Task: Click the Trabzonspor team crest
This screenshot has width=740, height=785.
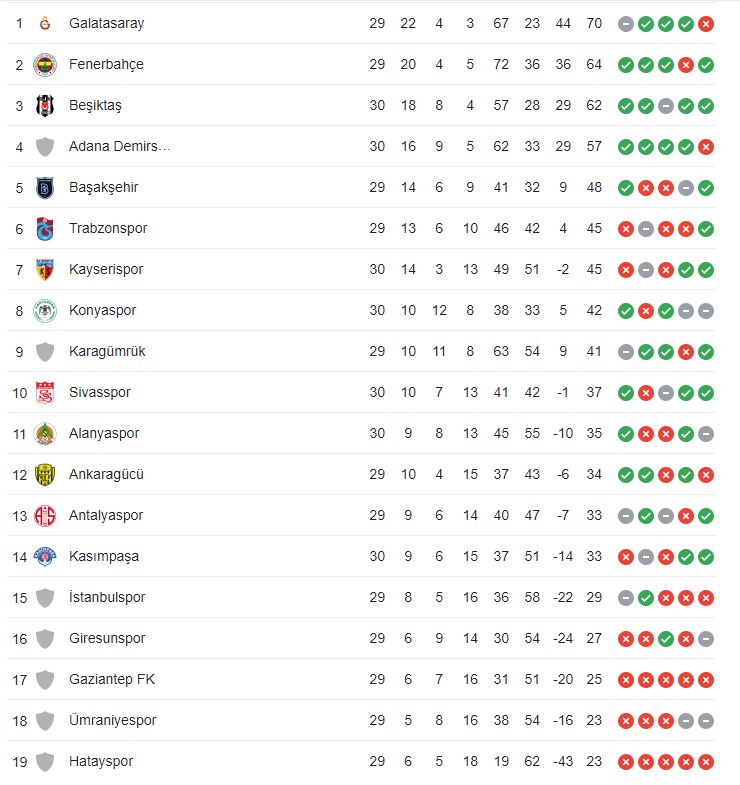Action: point(44,228)
